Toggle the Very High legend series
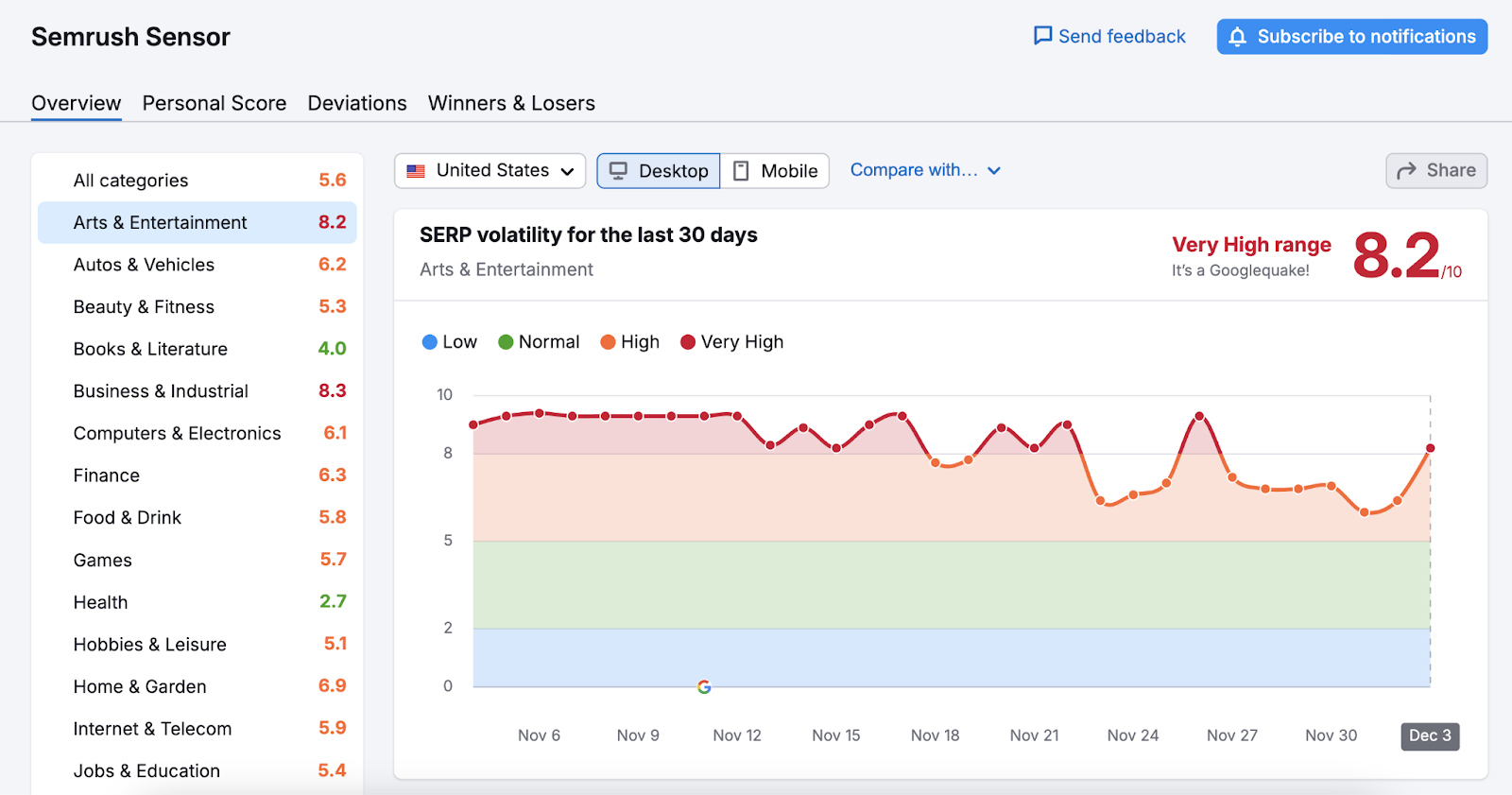The image size is (1512, 795). [x=732, y=342]
